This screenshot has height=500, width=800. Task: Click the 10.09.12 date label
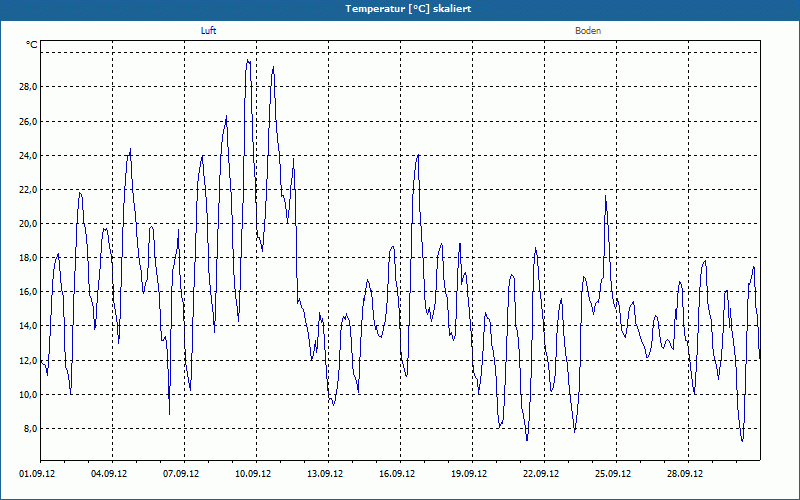click(253, 474)
